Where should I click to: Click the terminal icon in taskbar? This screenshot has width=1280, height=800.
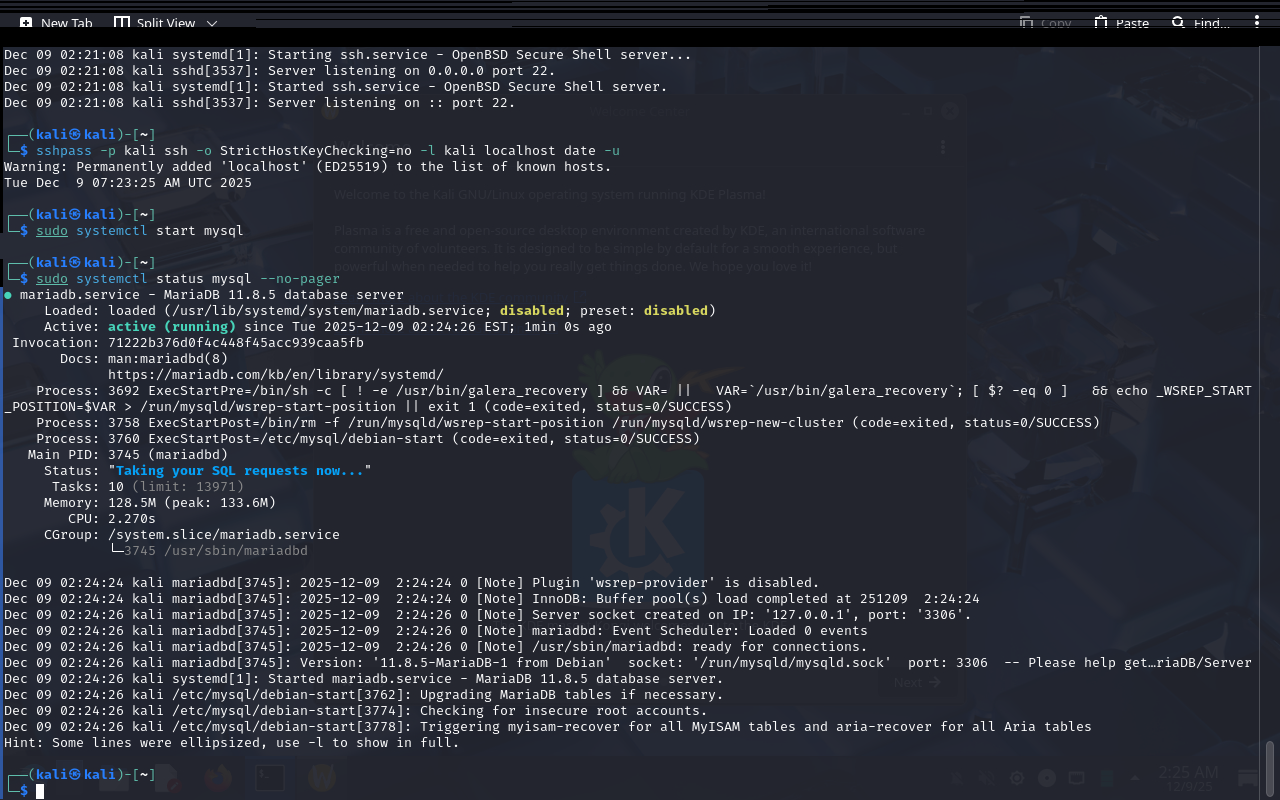click(x=270, y=777)
